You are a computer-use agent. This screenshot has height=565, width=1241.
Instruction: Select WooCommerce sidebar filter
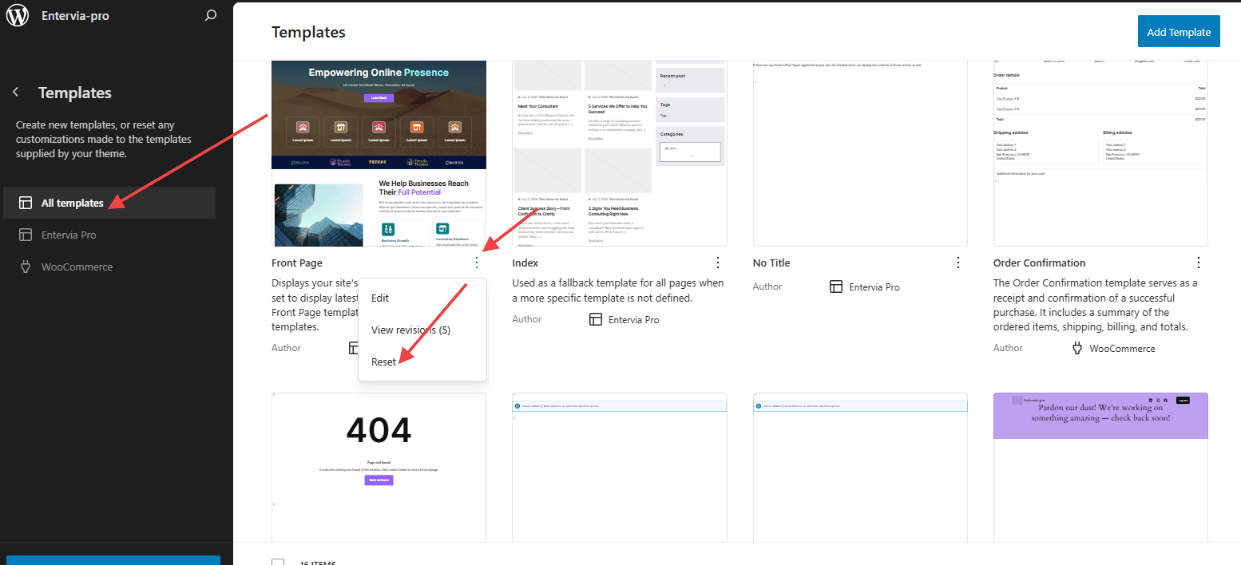pyautogui.click(x=108, y=267)
